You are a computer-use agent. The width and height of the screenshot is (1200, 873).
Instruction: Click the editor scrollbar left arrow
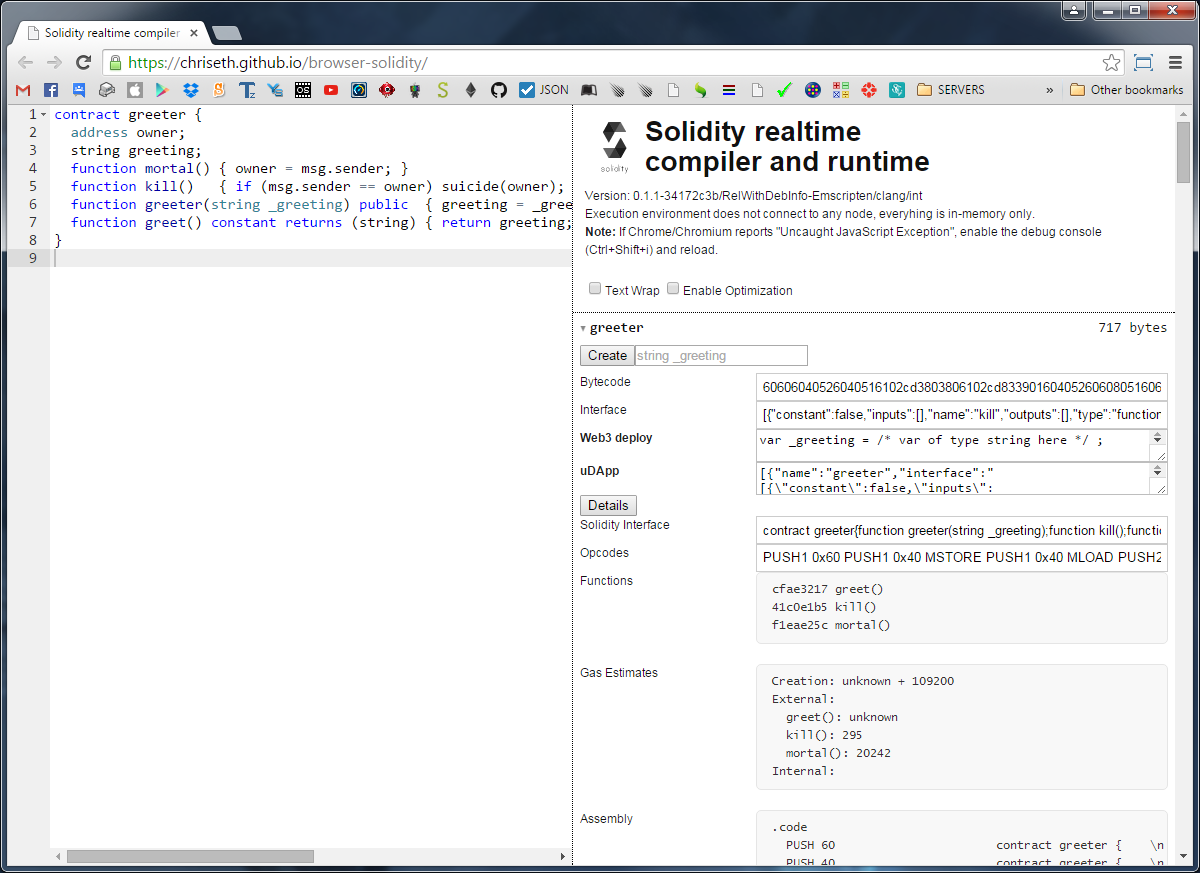pos(57,857)
